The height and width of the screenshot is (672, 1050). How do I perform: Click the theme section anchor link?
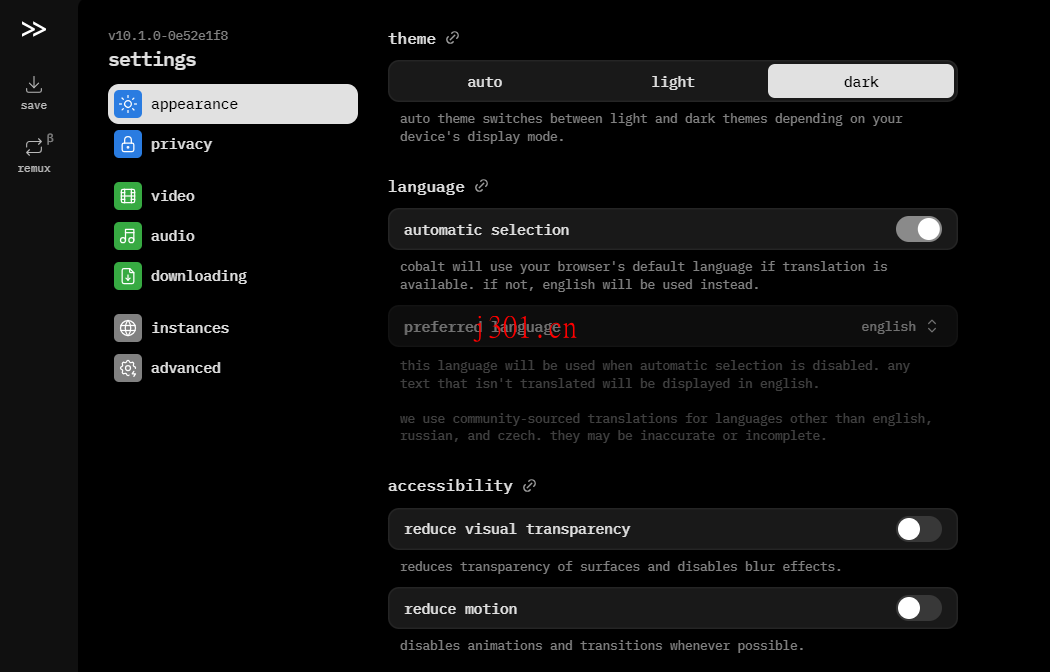[452, 38]
